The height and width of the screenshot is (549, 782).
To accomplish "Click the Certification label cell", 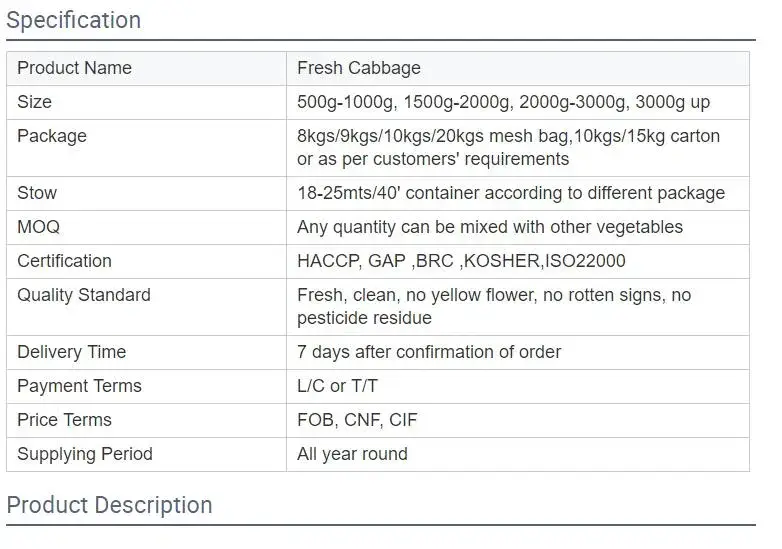I will click(x=147, y=261).
